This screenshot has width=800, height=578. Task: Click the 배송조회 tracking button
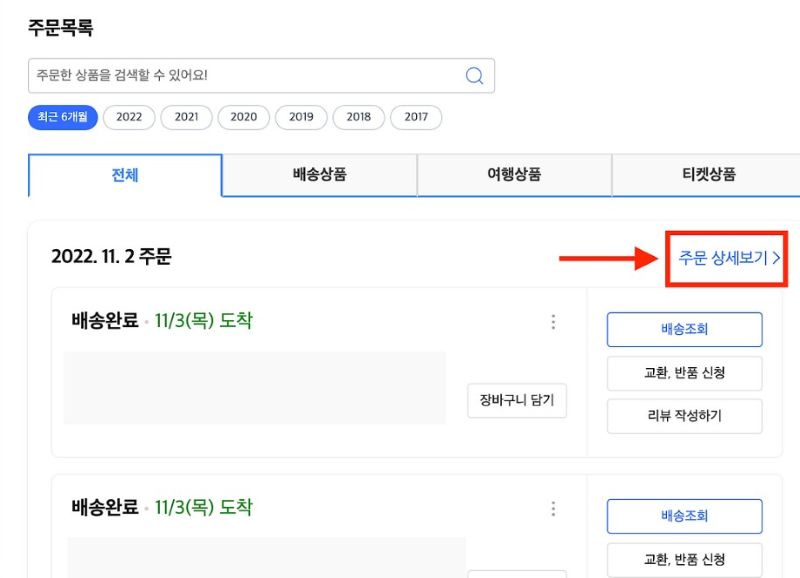click(x=684, y=329)
